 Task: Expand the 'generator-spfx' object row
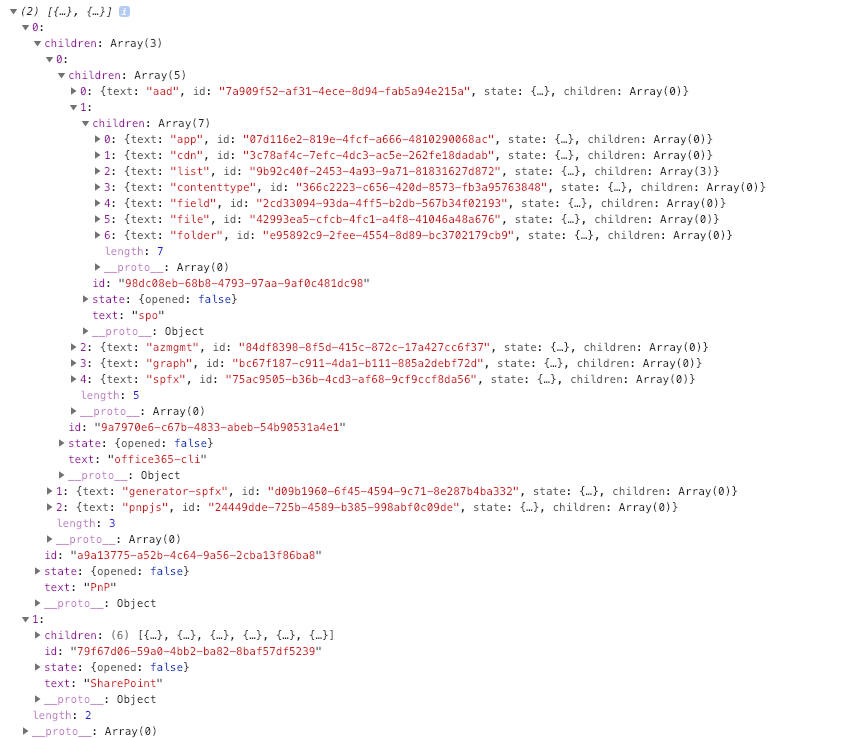click(x=50, y=491)
